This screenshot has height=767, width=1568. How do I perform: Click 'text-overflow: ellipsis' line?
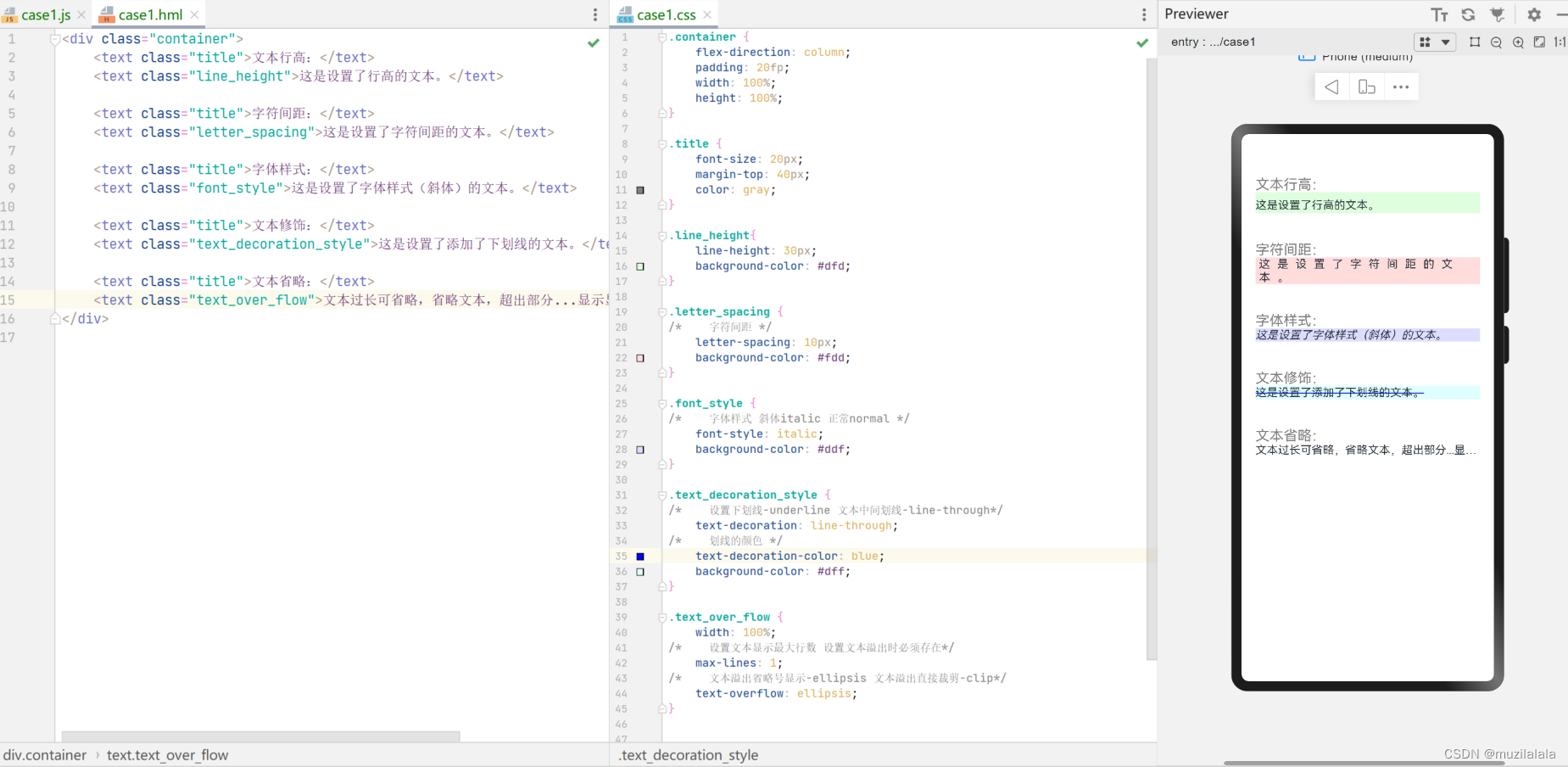[776, 694]
